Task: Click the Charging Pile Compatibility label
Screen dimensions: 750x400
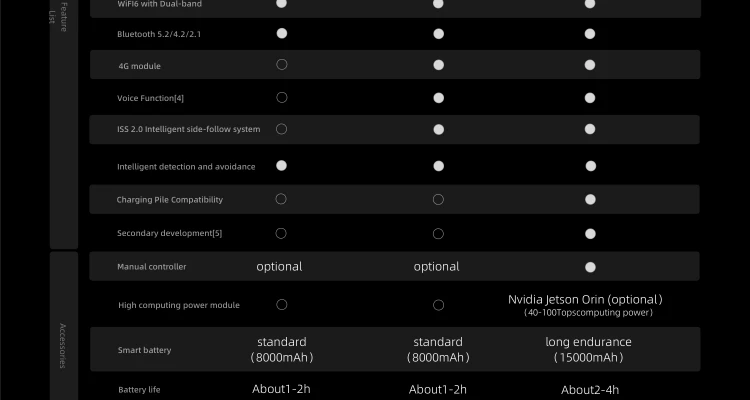Action: coord(169,200)
